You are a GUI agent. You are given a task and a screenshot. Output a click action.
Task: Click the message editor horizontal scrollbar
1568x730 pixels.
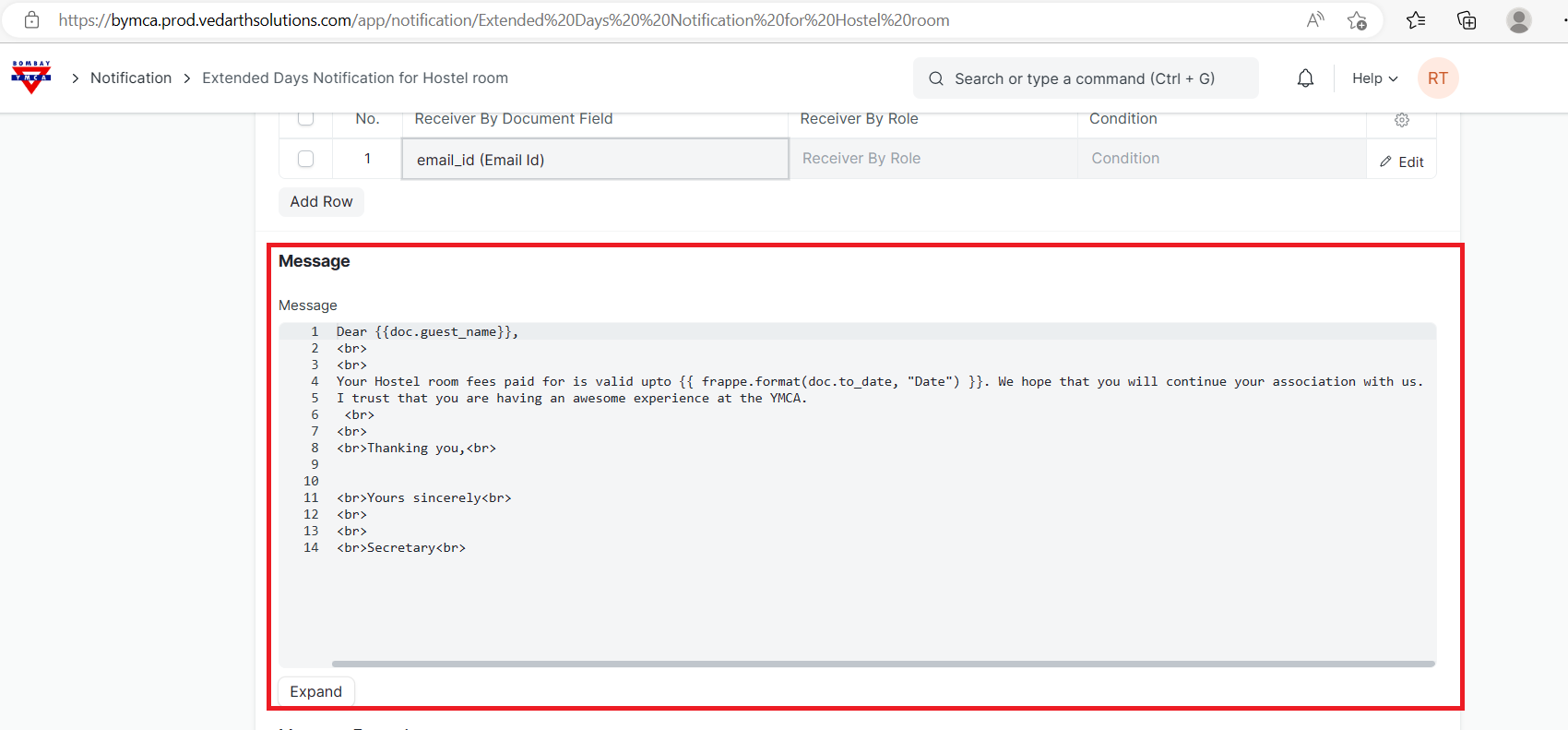[x=883, y=664]
